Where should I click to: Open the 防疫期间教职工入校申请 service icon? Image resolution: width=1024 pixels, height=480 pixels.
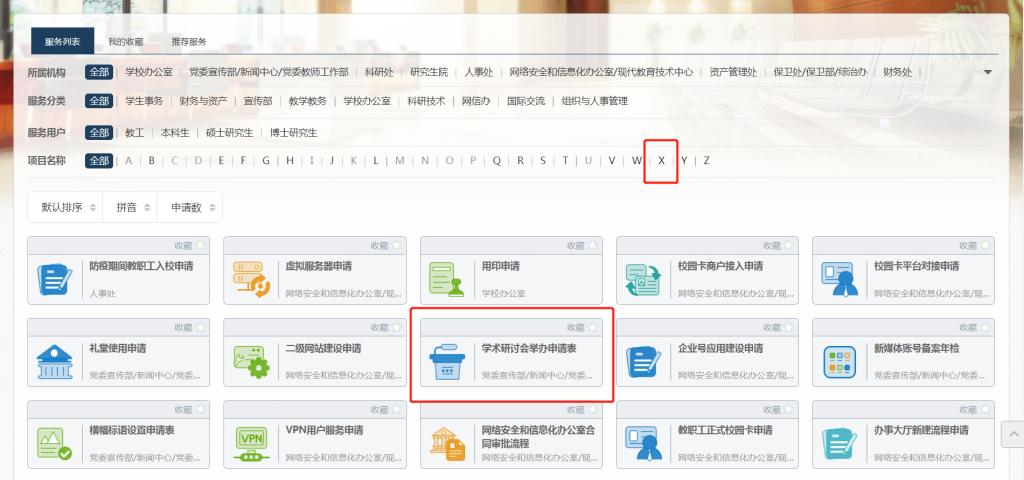click(52, 278)
